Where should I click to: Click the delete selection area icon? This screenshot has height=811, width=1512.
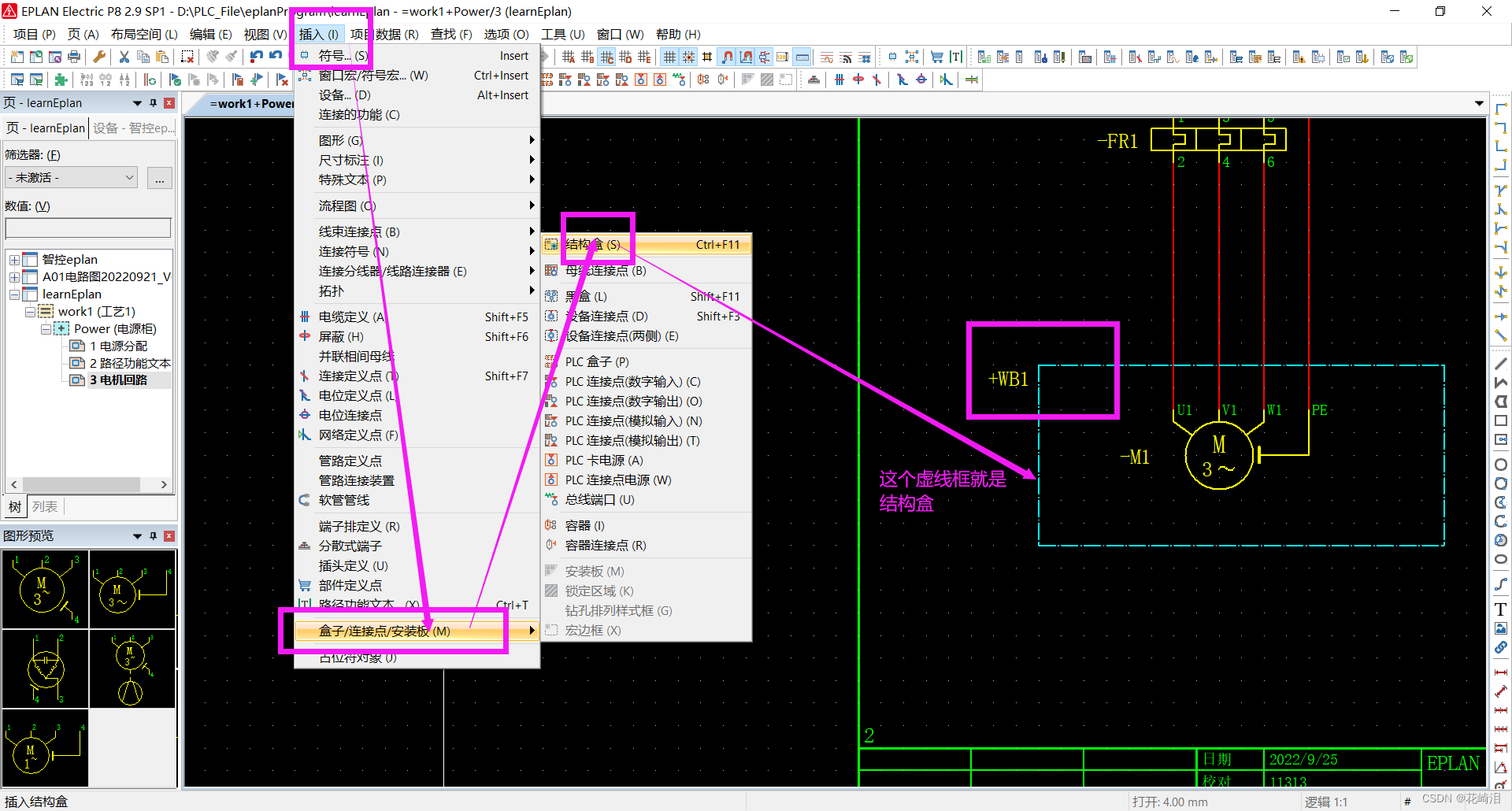point(187,57)
